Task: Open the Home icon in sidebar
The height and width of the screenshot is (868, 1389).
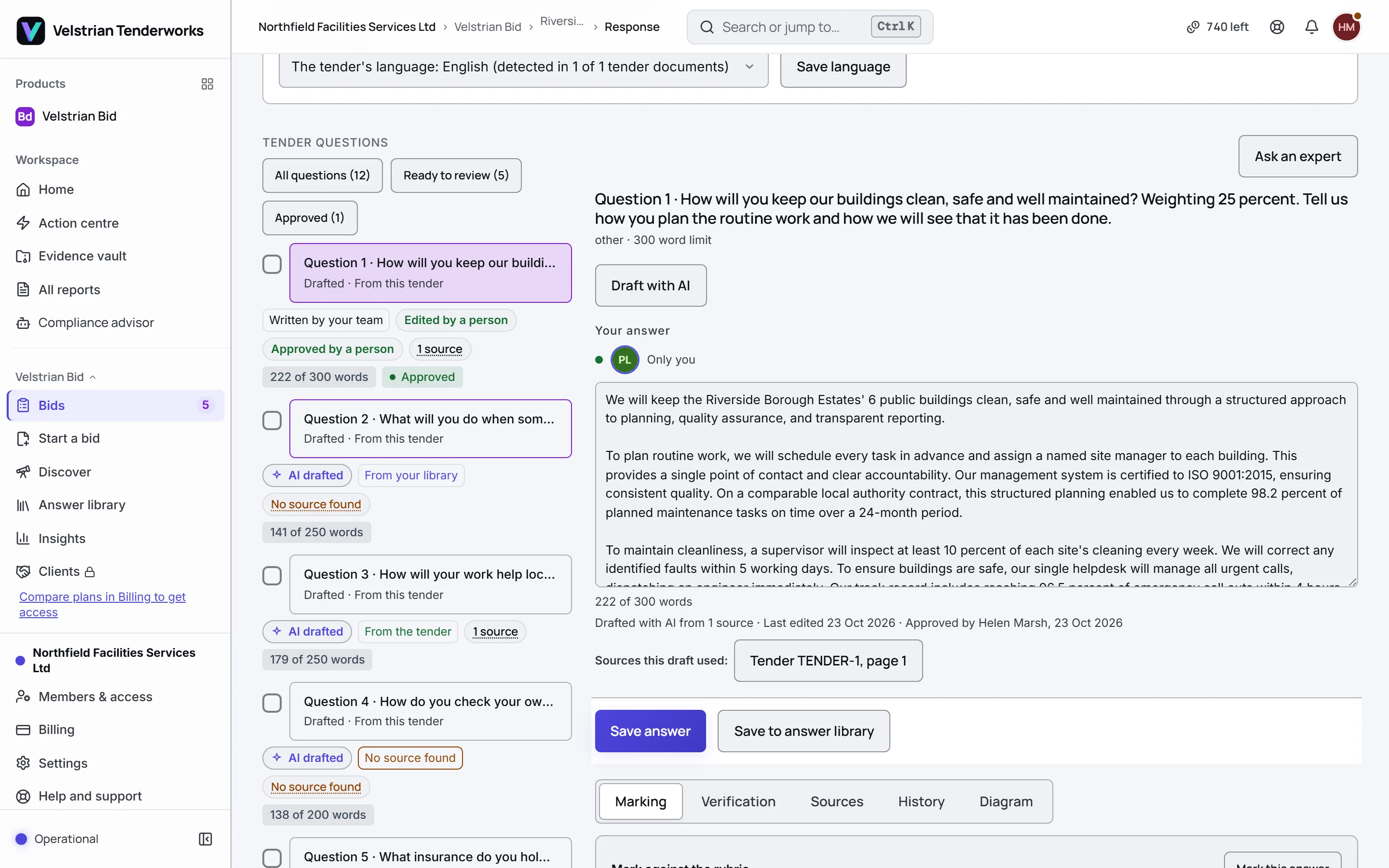Action: pos(23,190)
